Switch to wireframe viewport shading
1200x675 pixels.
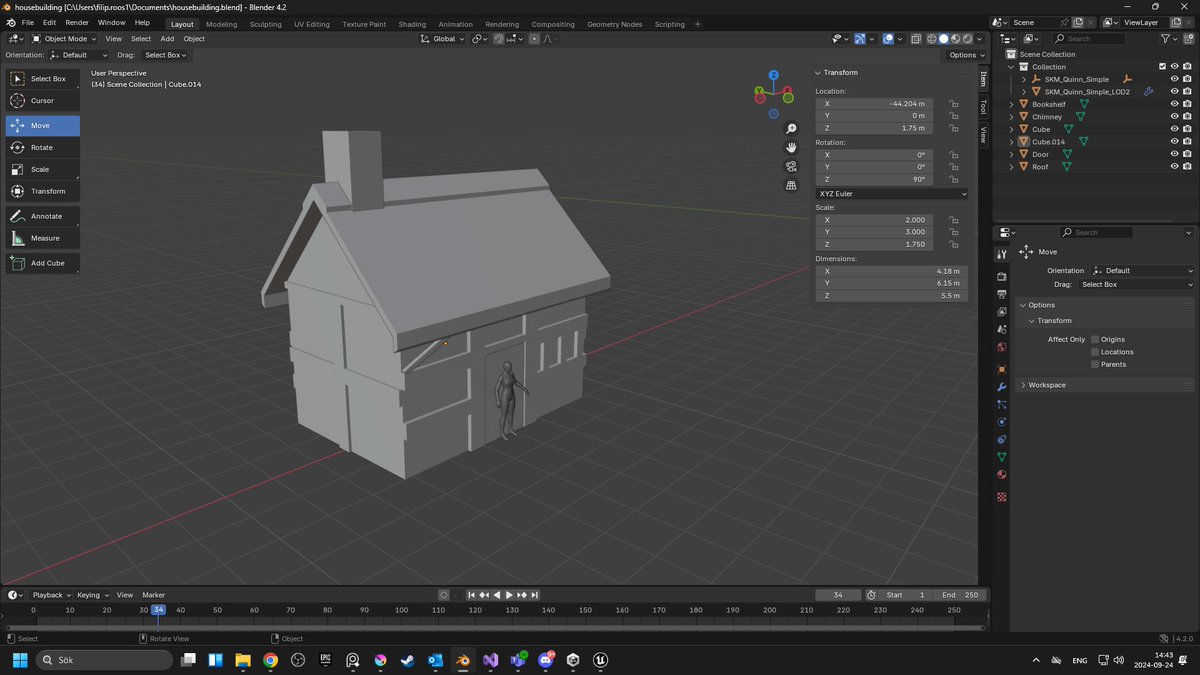pos(931,39)
